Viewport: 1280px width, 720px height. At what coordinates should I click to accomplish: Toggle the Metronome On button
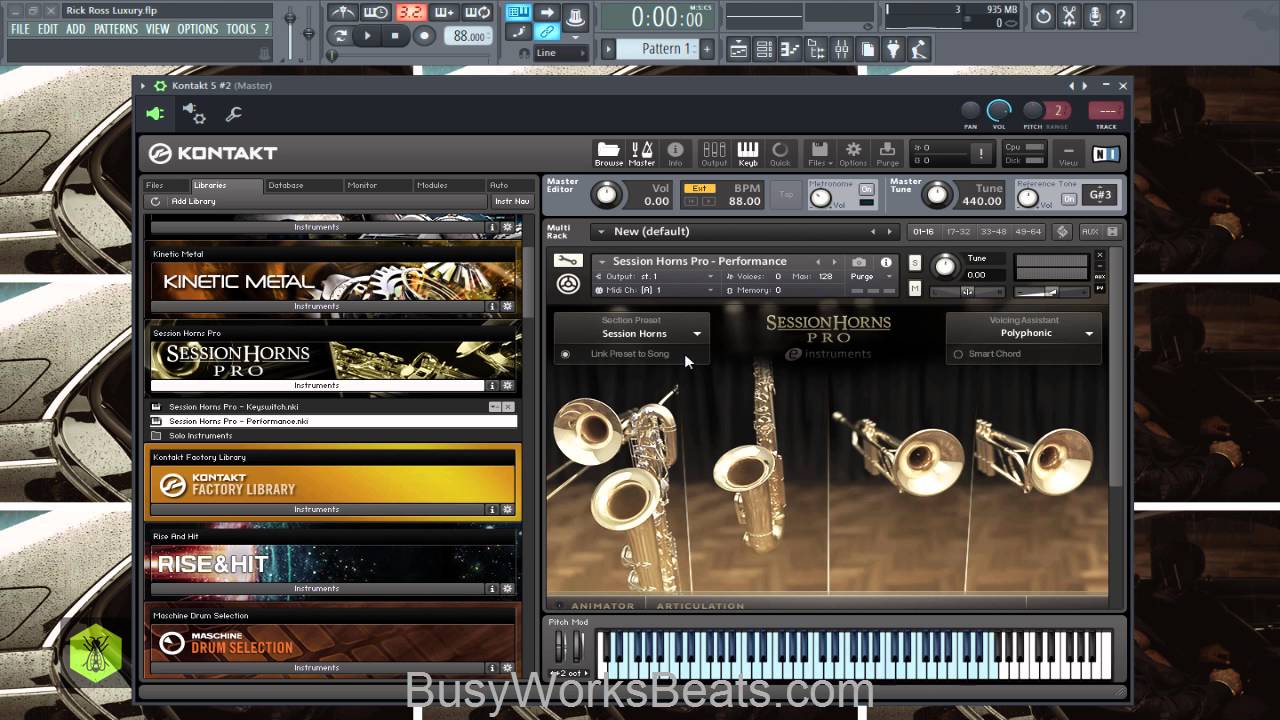866,188
